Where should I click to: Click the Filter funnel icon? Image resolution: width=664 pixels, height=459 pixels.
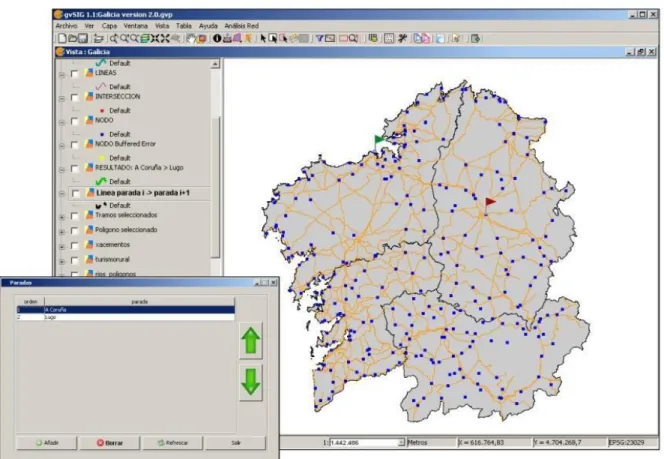(x=319, y=39)
